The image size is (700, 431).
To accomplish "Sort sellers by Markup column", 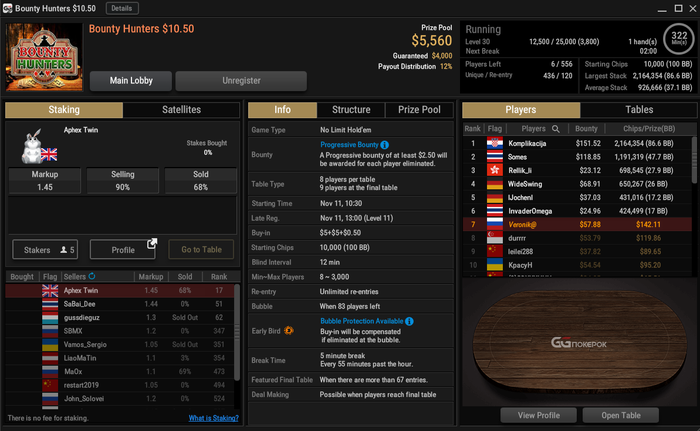I will [150, 276].
